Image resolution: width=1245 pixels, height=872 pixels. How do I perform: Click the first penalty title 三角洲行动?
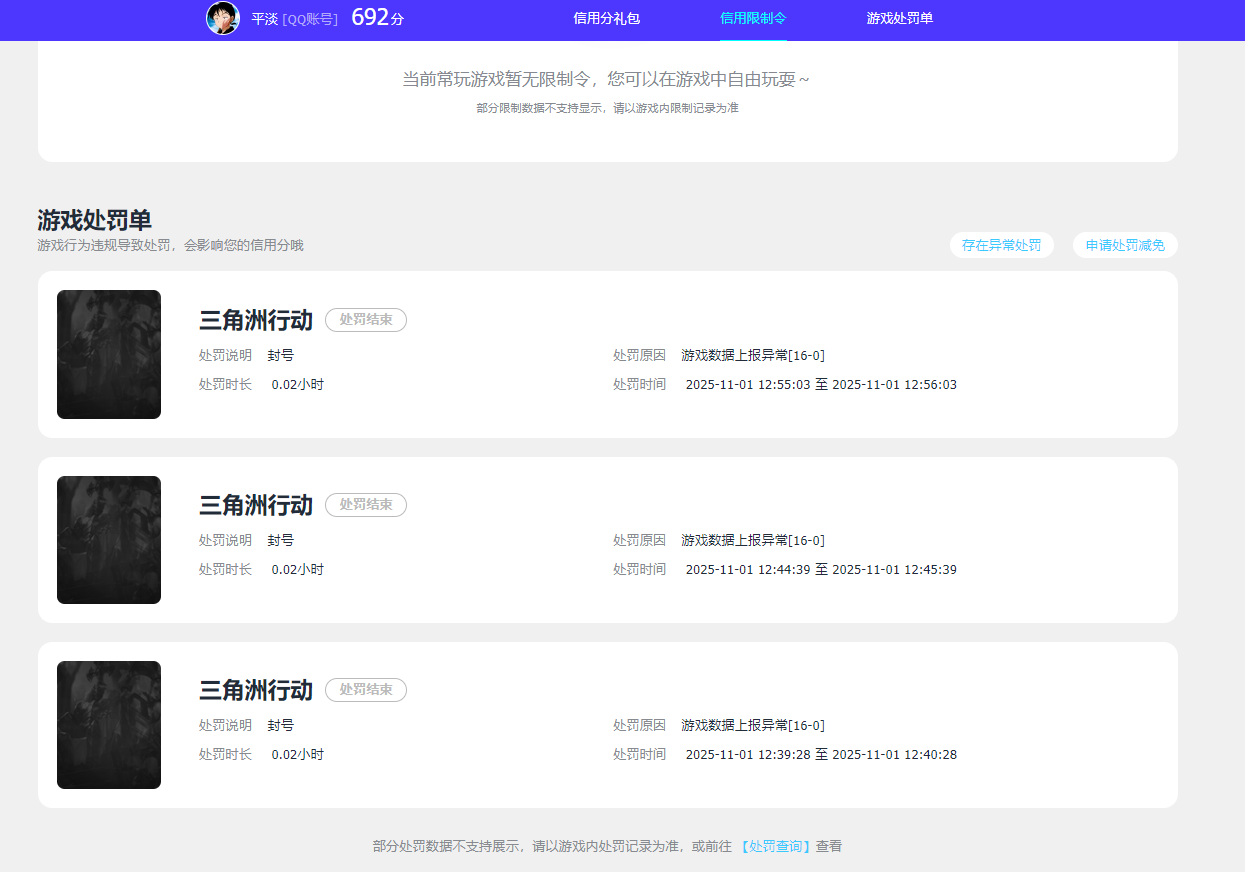pos(256,320)
